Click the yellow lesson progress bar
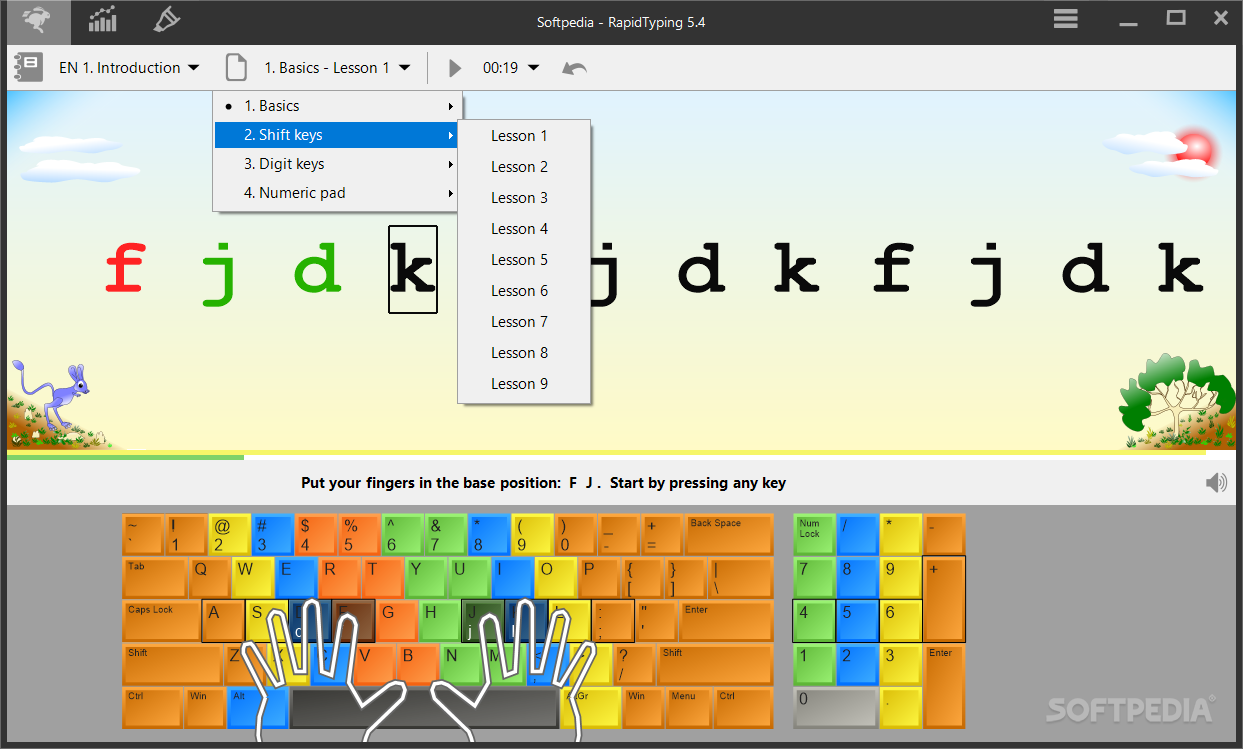Viewport: 1243px width, 749px height. click(x=621, y=455)
